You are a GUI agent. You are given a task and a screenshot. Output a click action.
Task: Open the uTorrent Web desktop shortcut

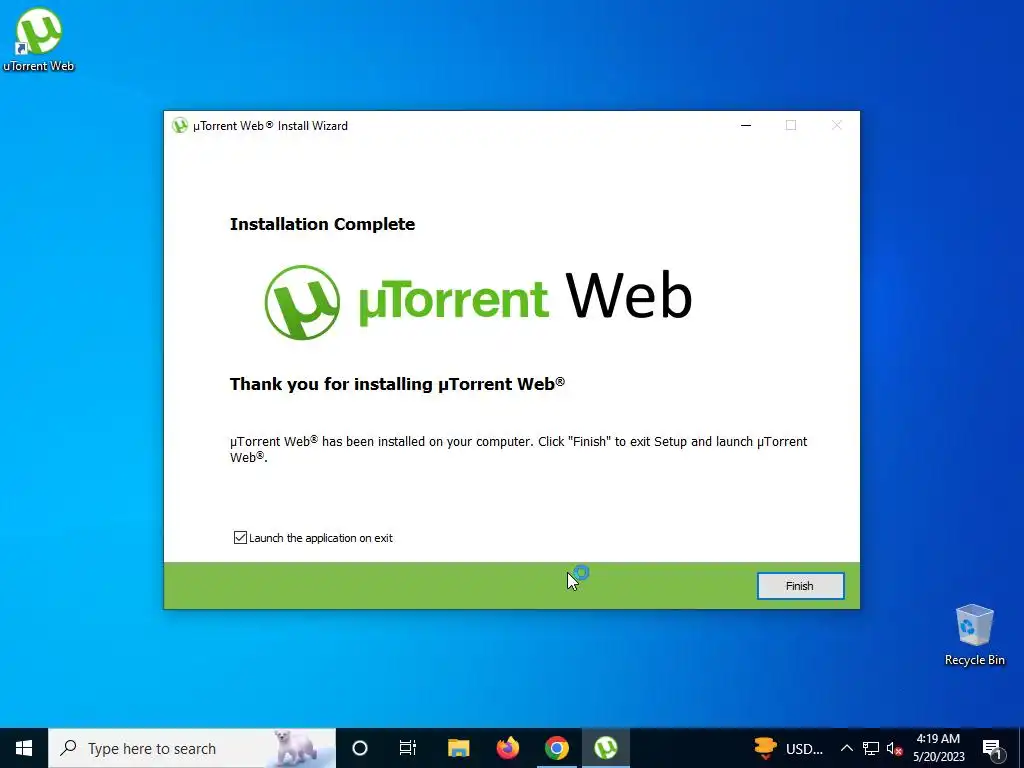39,39
